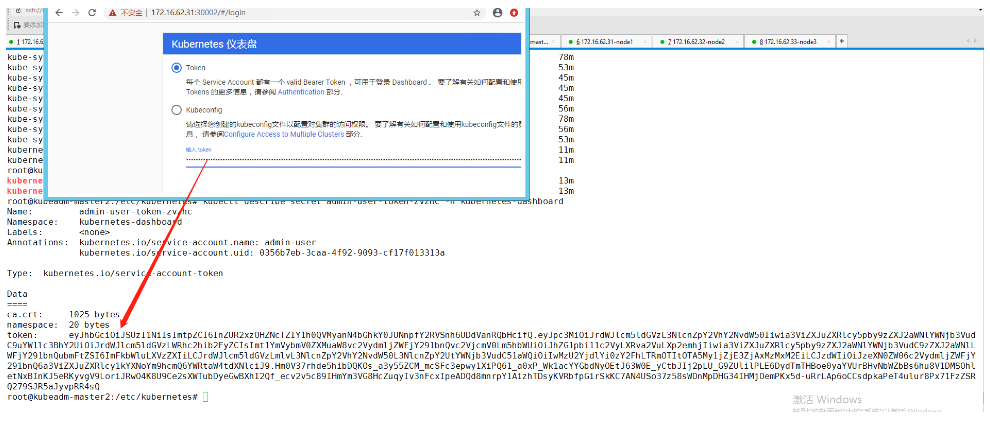Close the 172.16.62.33-node3 tab
The height and width of the screenshot is (425, 990).
(828, 42)
